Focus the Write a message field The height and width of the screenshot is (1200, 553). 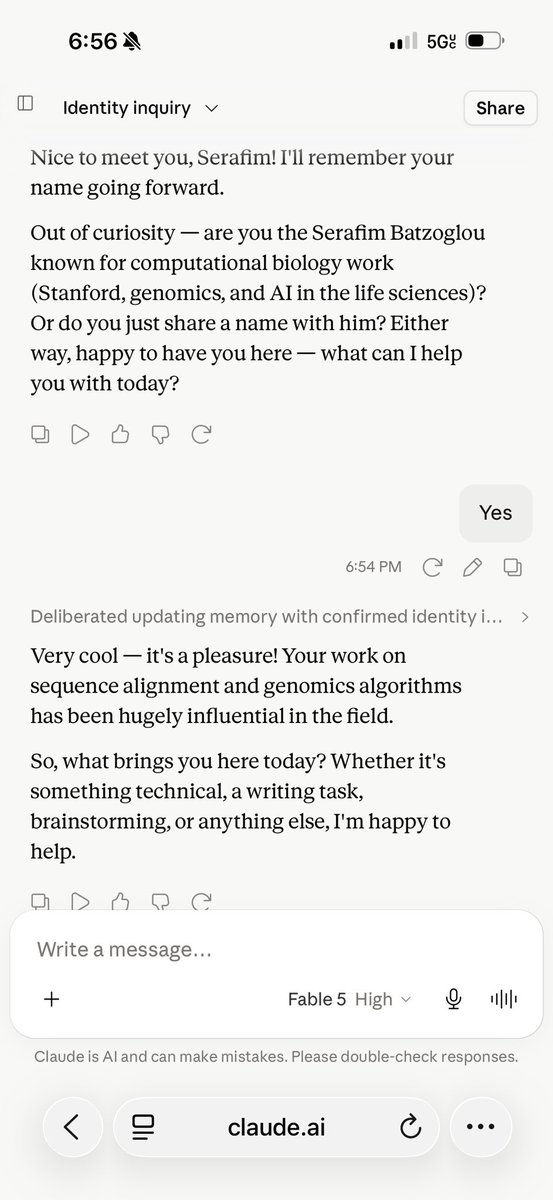[x=276, y=949]
